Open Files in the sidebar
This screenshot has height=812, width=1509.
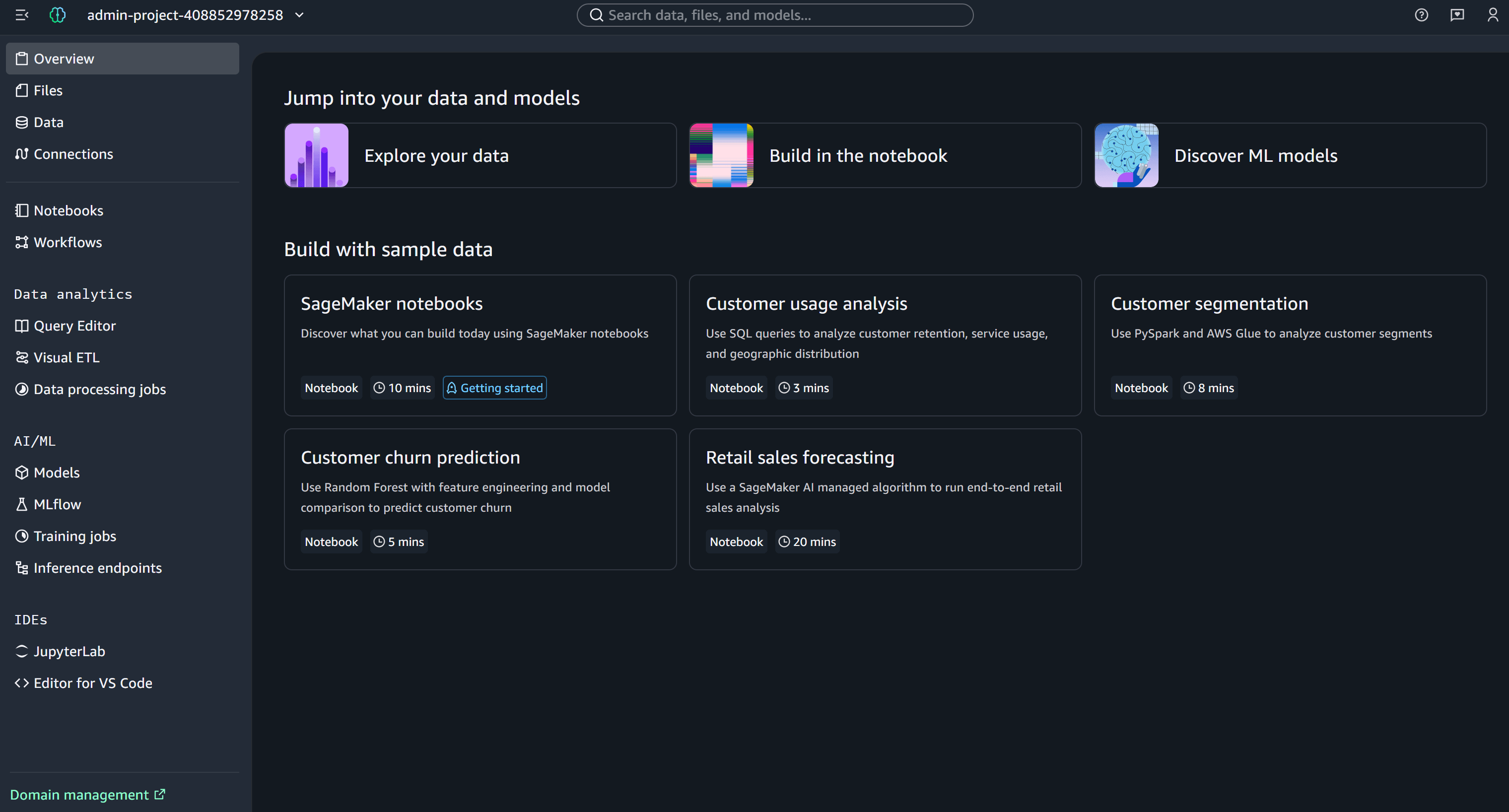(x=123, y=90)
